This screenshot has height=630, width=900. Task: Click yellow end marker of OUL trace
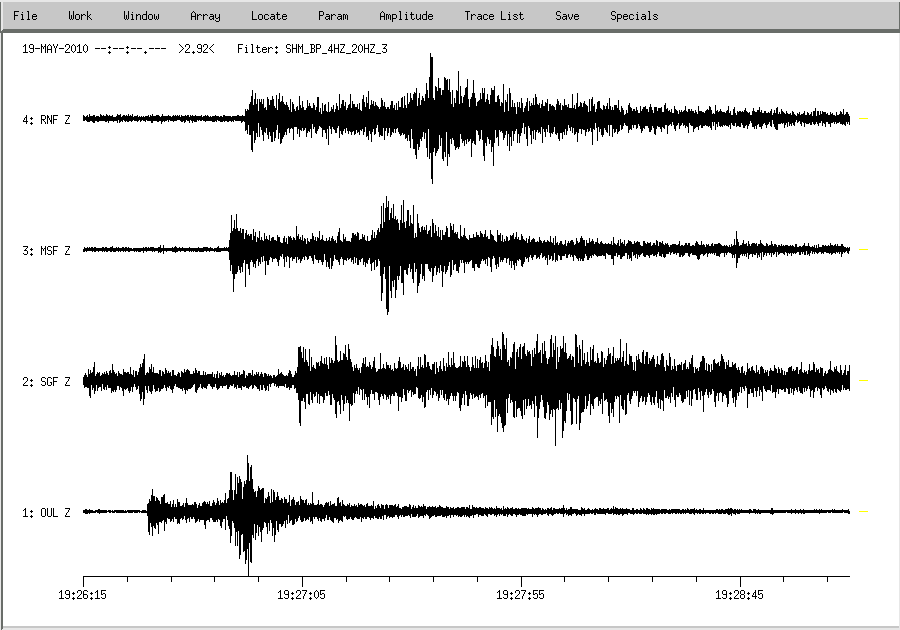pyautogui.click(x=863, y=511)
